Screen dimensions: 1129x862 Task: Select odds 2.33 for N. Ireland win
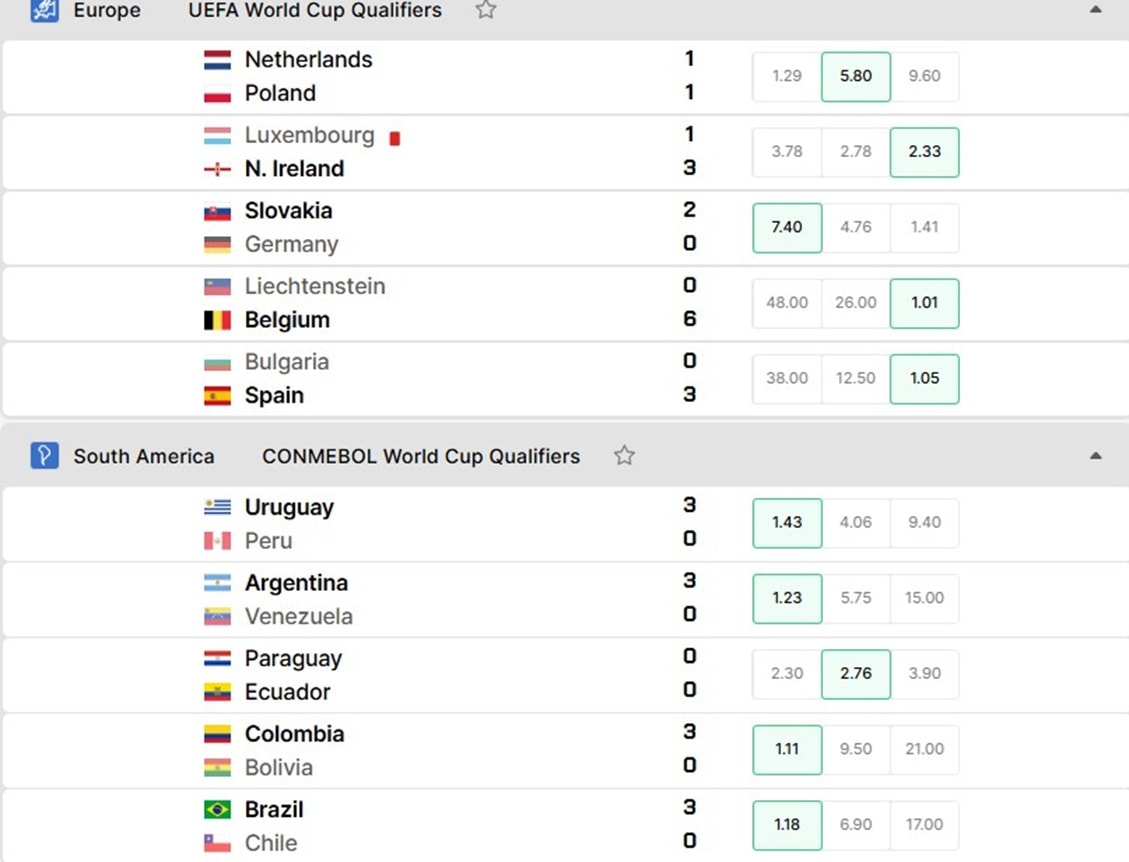[925, 152]
